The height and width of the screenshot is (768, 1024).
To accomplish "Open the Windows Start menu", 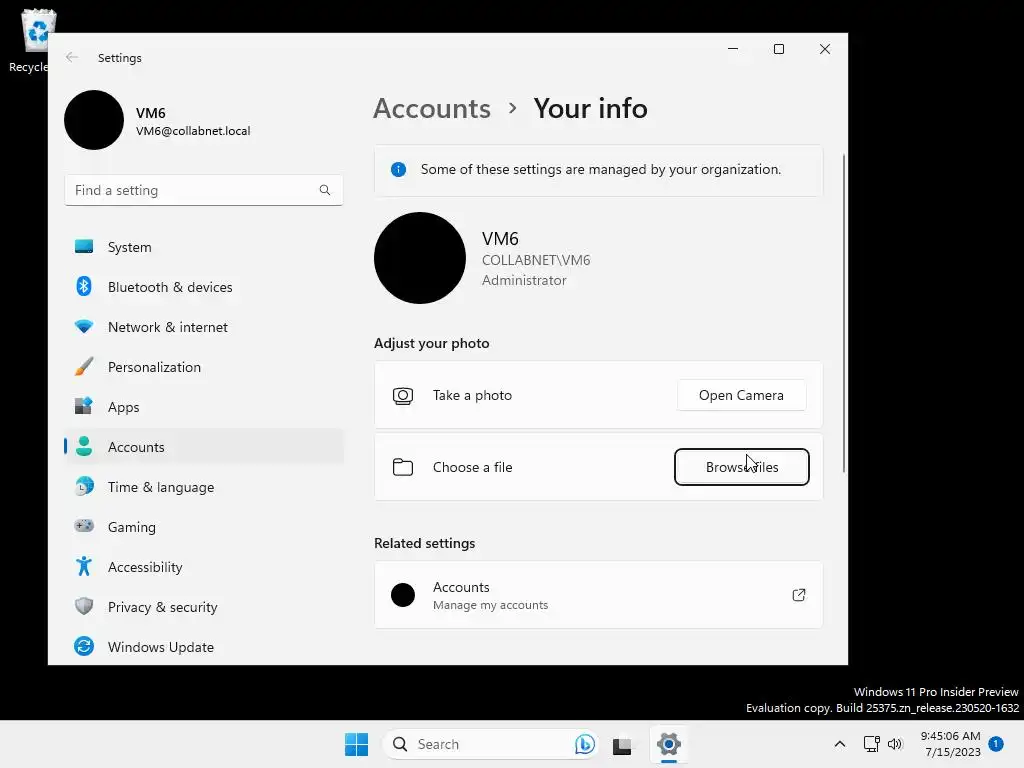I will (x=357, y=744).
